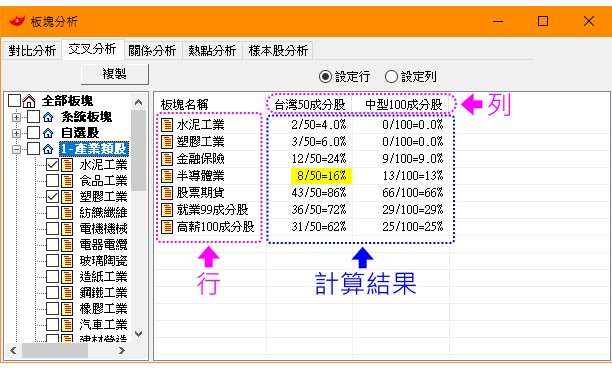Check the 自選股 checkbox
Viewport: 612px width, 369px height.
point(33,133)
